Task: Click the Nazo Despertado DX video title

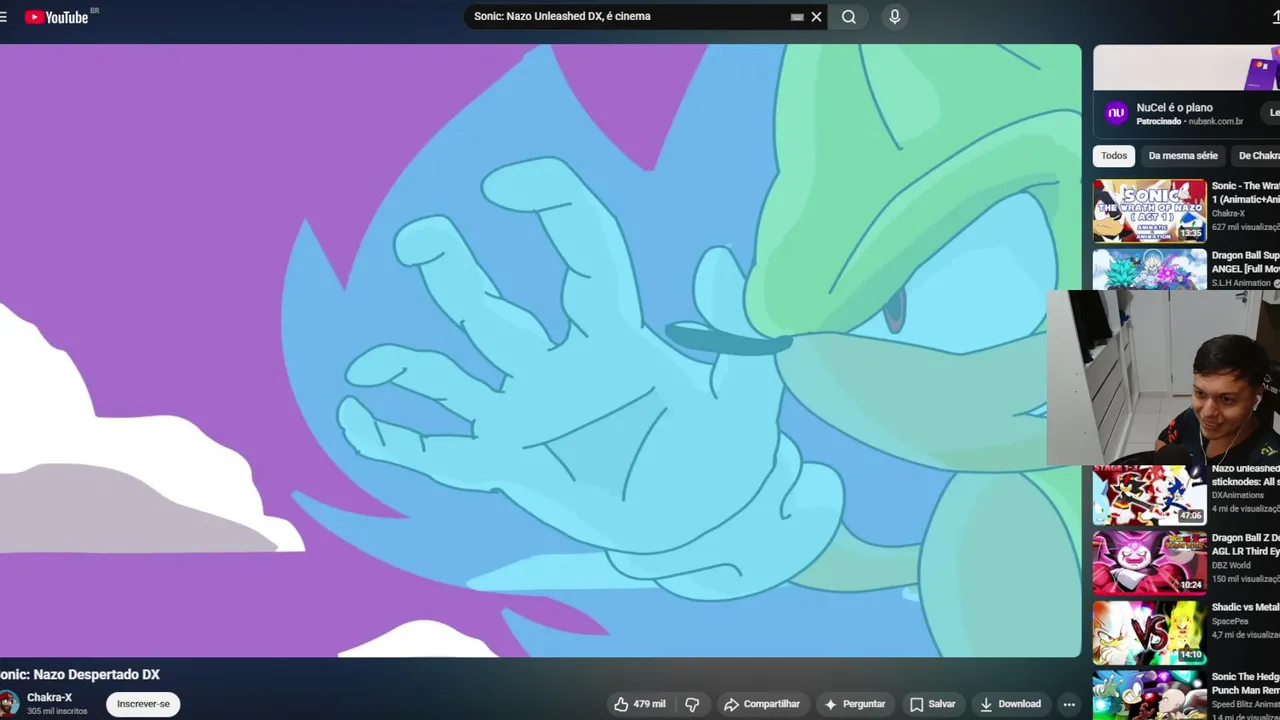Action: [80, 675]
